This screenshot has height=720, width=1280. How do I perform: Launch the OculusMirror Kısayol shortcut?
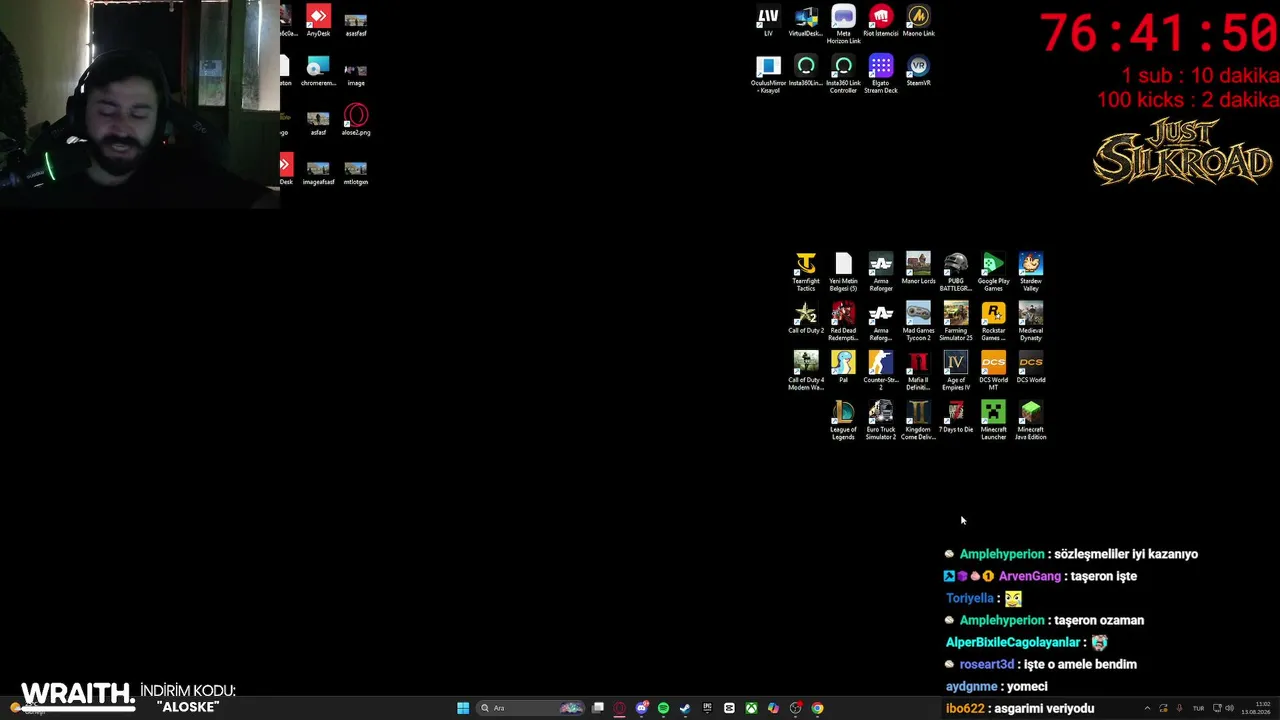768,75
